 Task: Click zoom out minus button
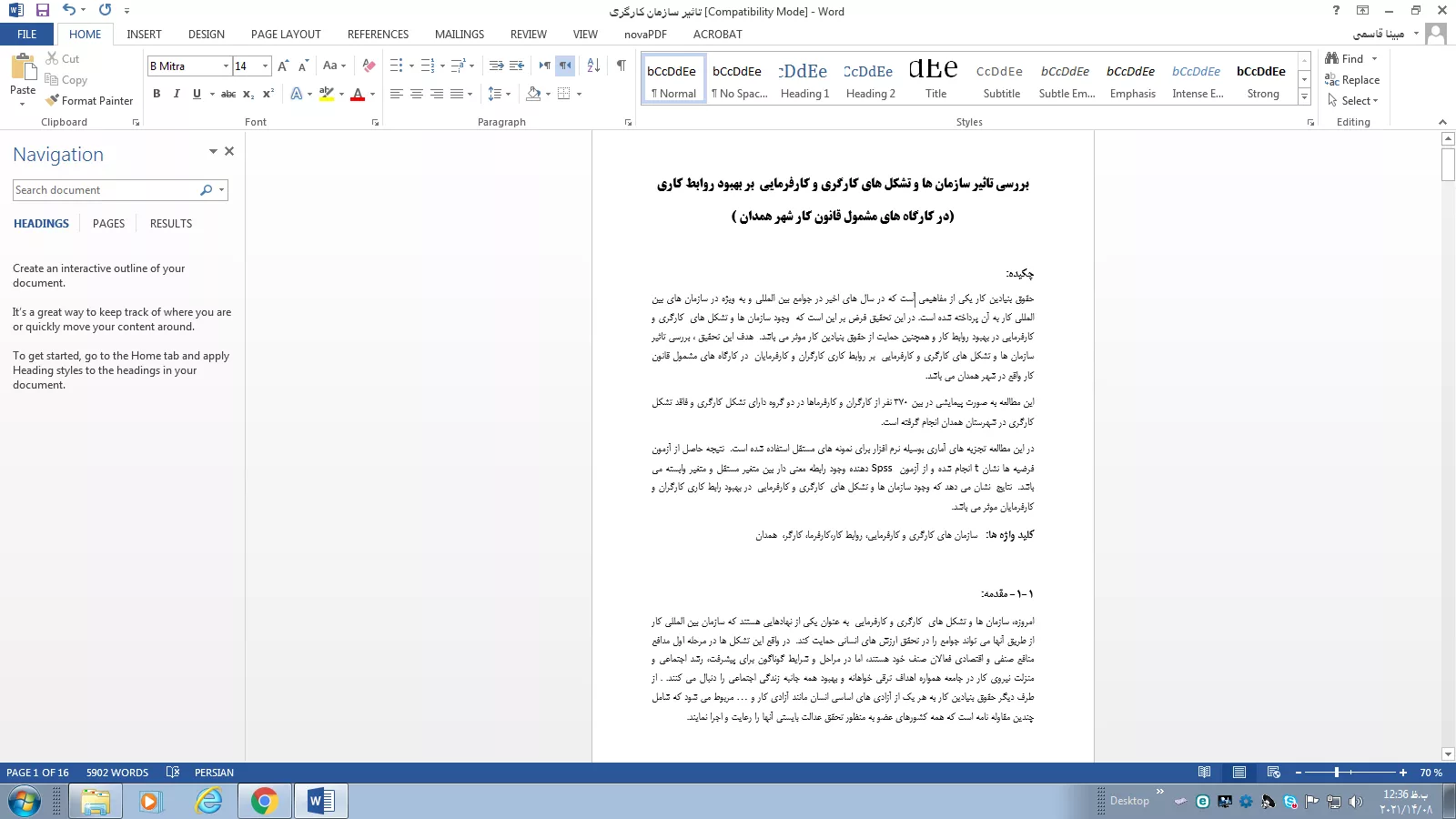coord(1299,773)
